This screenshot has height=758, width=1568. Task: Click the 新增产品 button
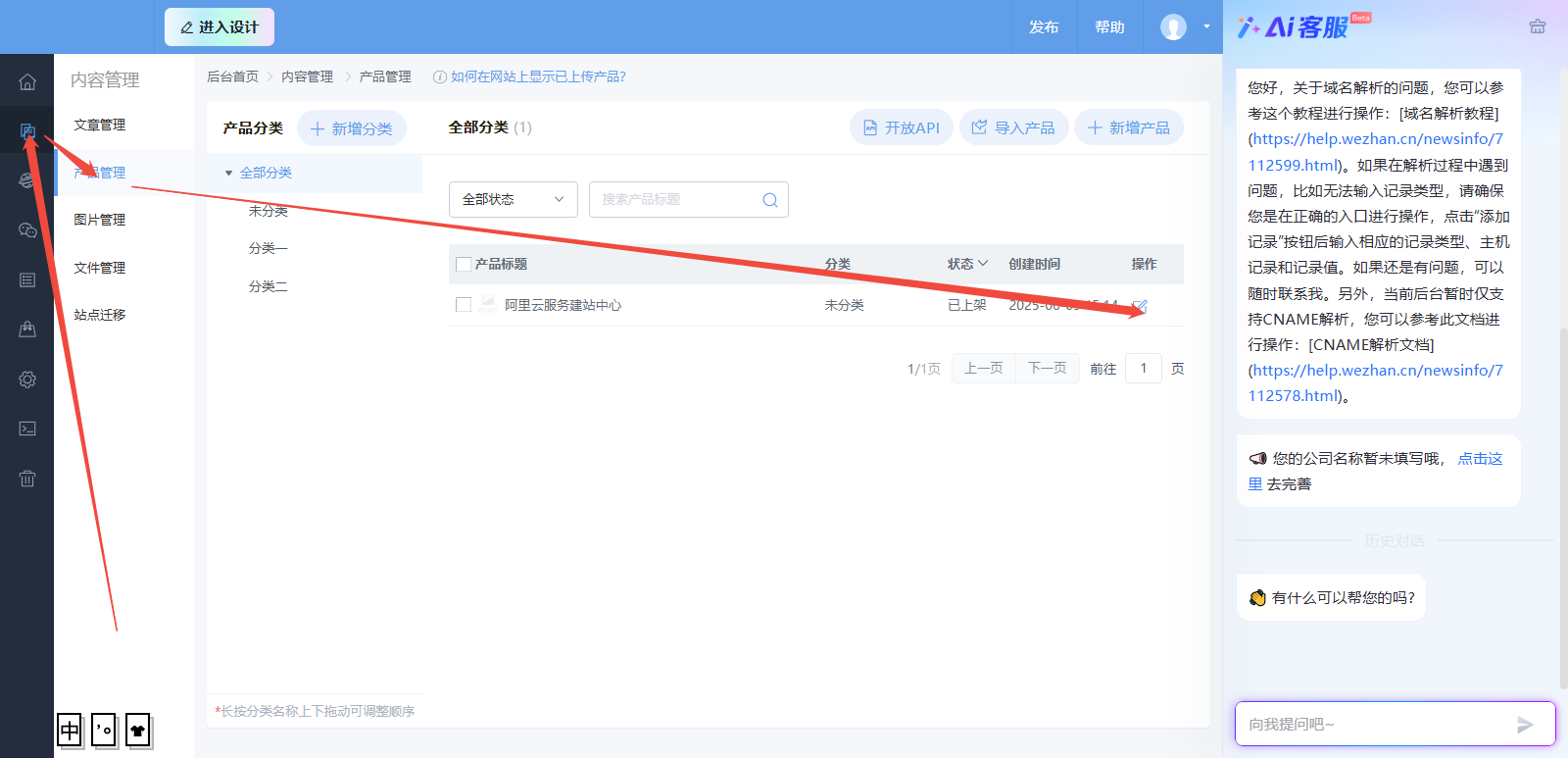(1129, 127)
